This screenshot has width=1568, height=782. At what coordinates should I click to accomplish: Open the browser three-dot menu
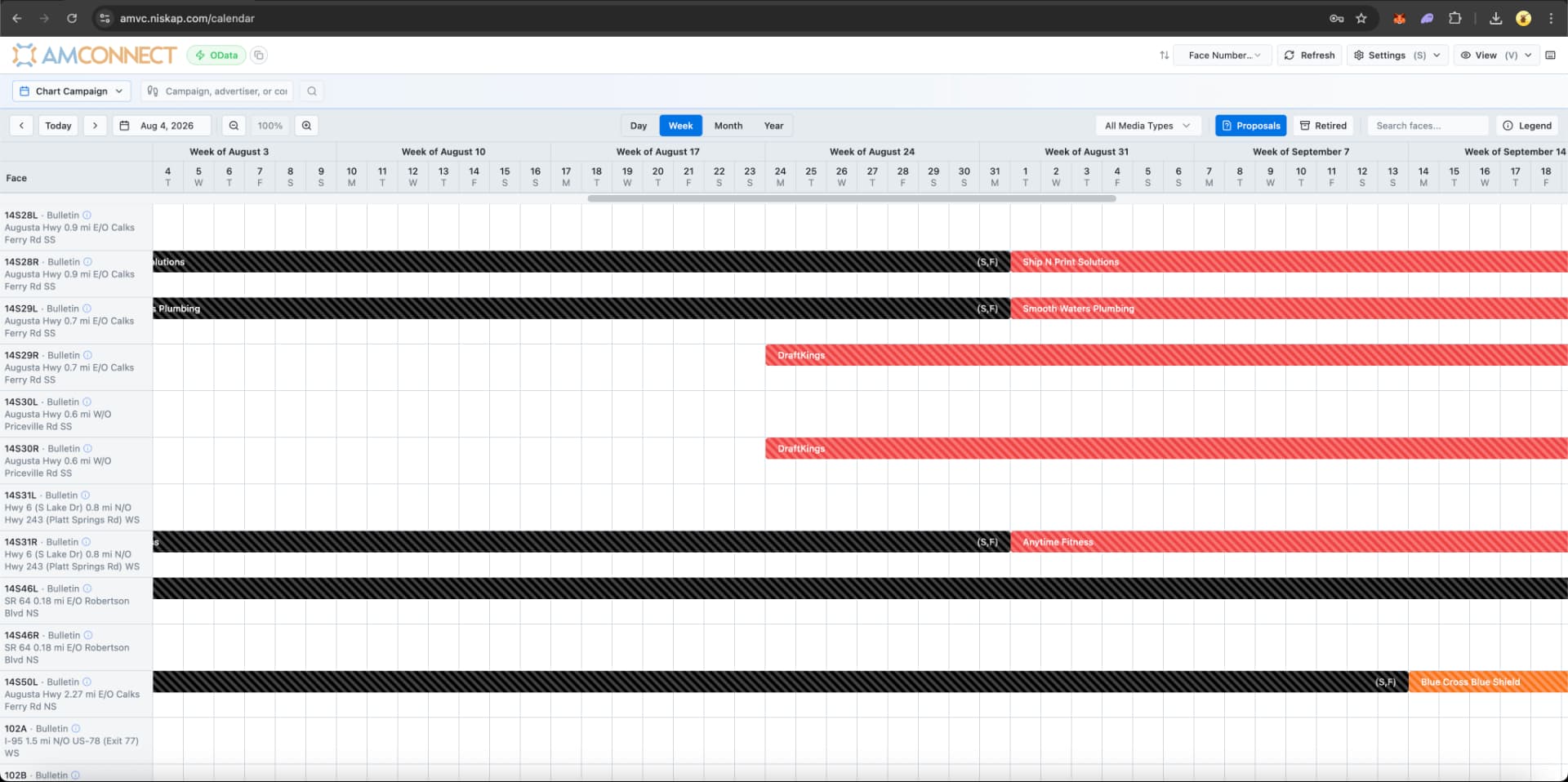pos(1551,18)
